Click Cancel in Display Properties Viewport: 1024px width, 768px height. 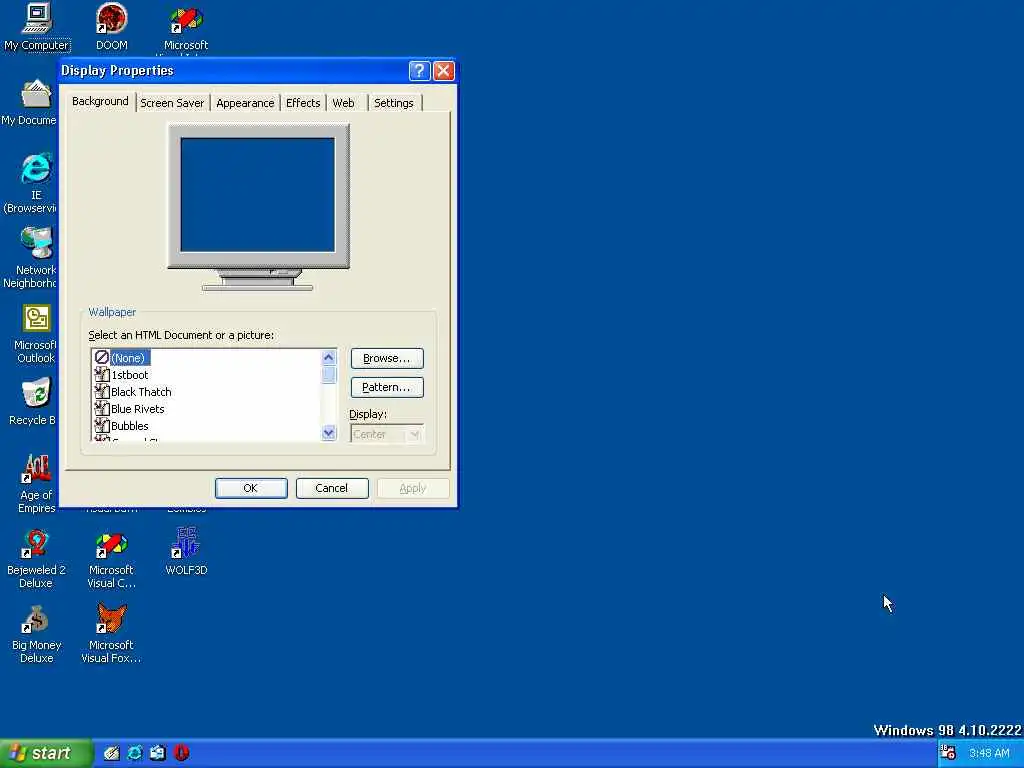(x=332, y=488)
